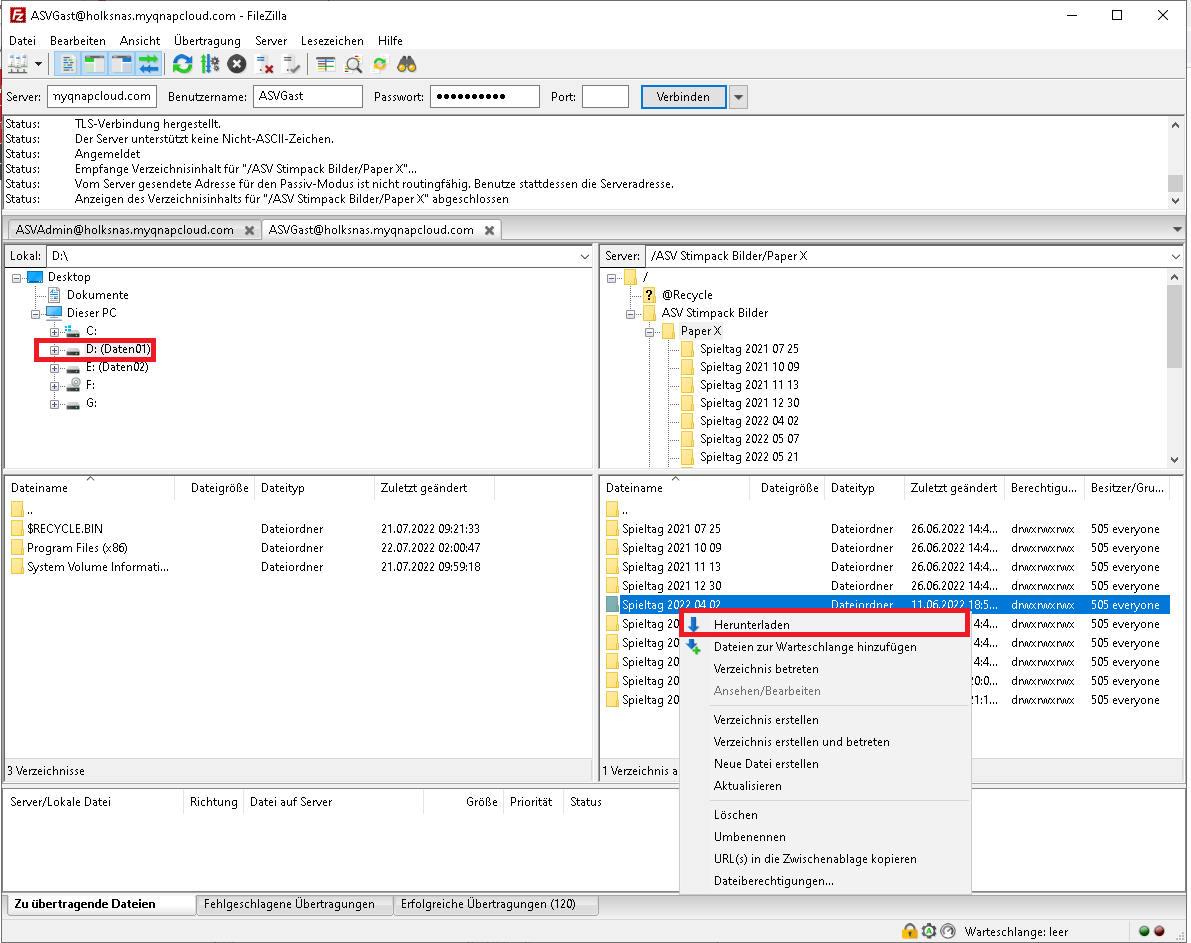Click the green activity LED indicator

click(1144, 931)
